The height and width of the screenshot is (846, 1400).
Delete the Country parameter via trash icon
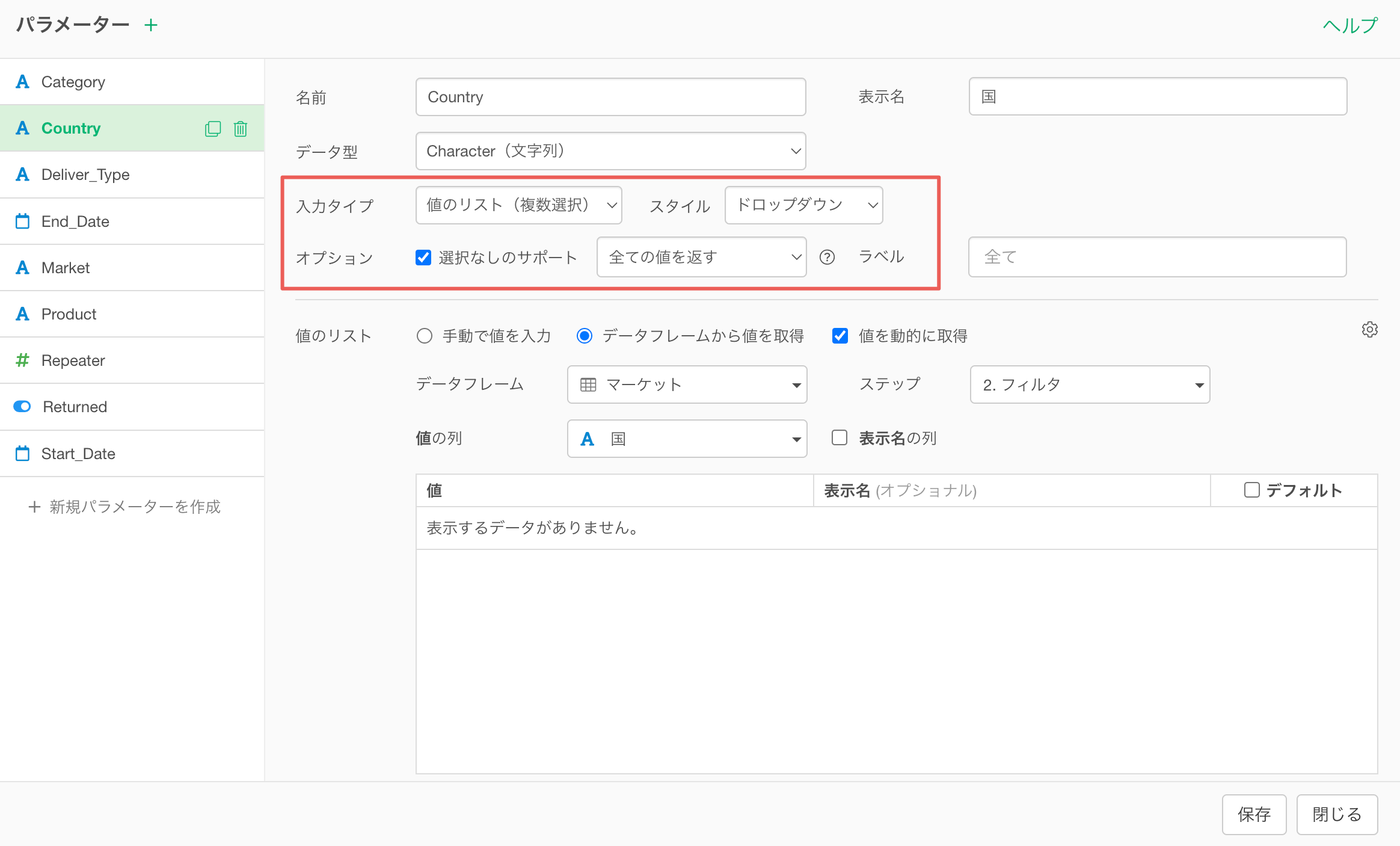click(241, 129)
